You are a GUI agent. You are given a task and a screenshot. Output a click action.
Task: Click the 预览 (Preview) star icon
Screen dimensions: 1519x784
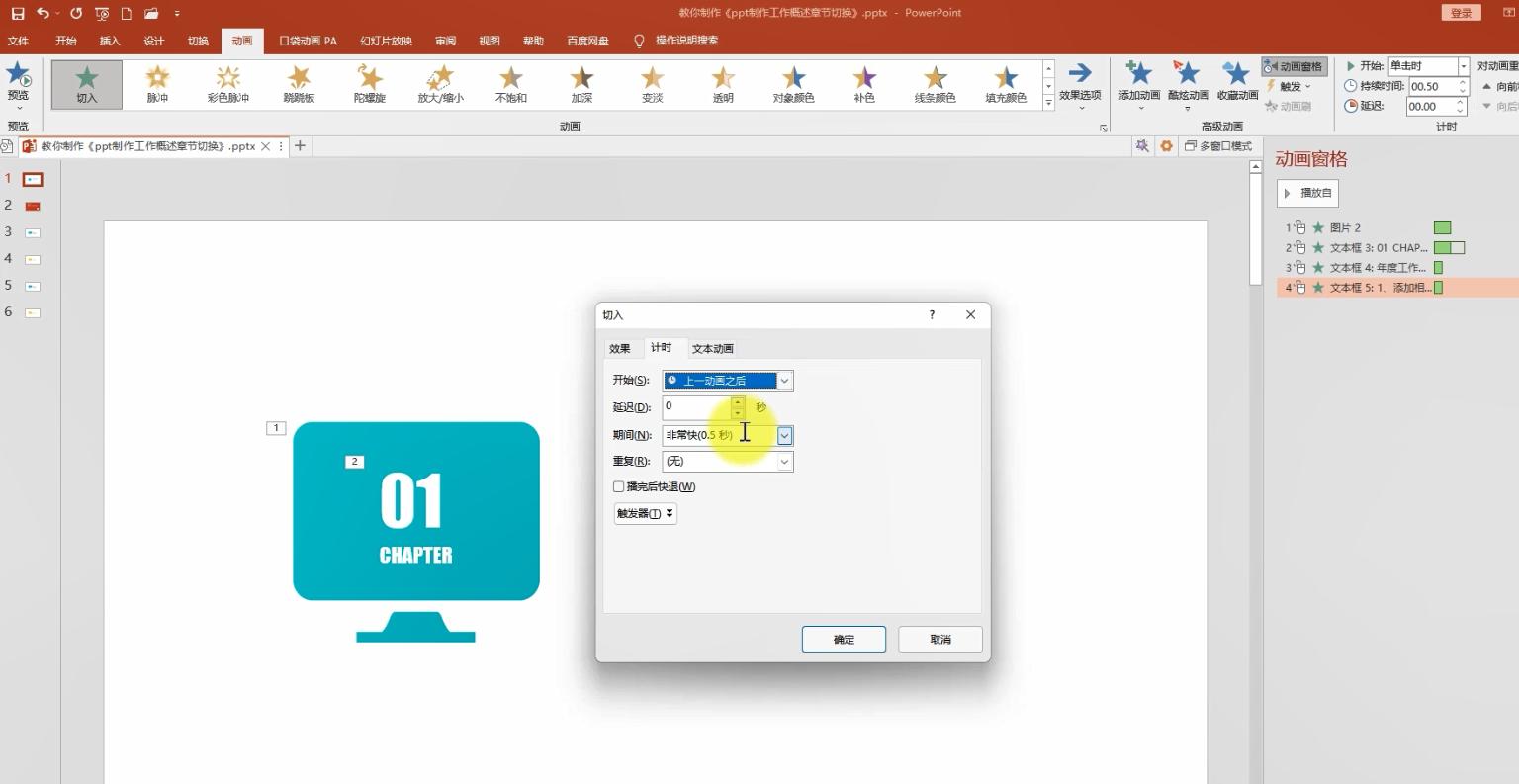coord(18,77)
